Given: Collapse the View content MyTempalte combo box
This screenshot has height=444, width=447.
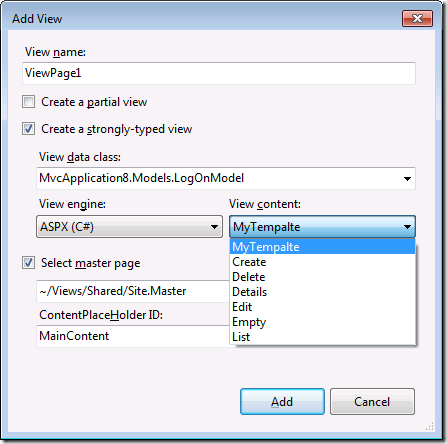Looking at the screenshot, I should (x=322, y=227).
